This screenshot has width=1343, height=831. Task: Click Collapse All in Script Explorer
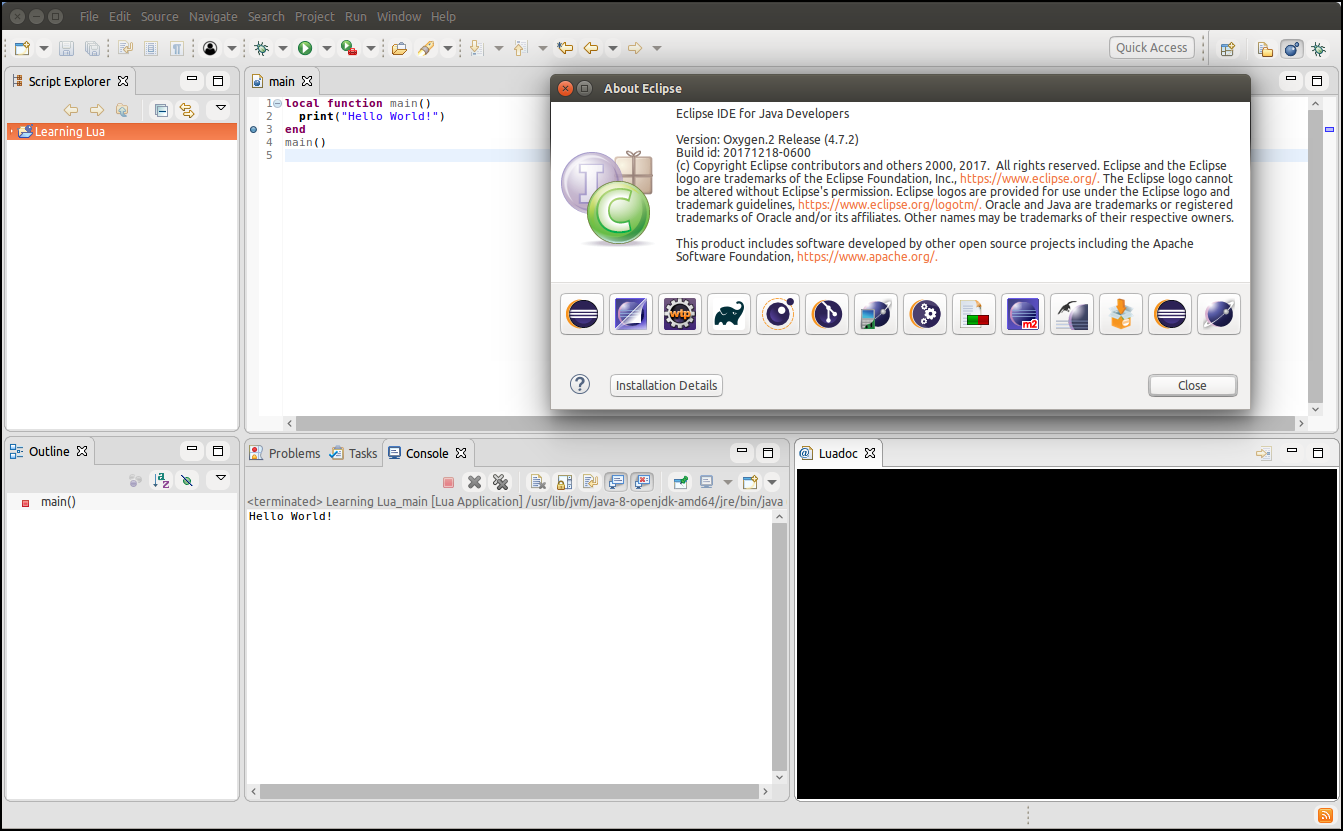[x=161, y=110]
